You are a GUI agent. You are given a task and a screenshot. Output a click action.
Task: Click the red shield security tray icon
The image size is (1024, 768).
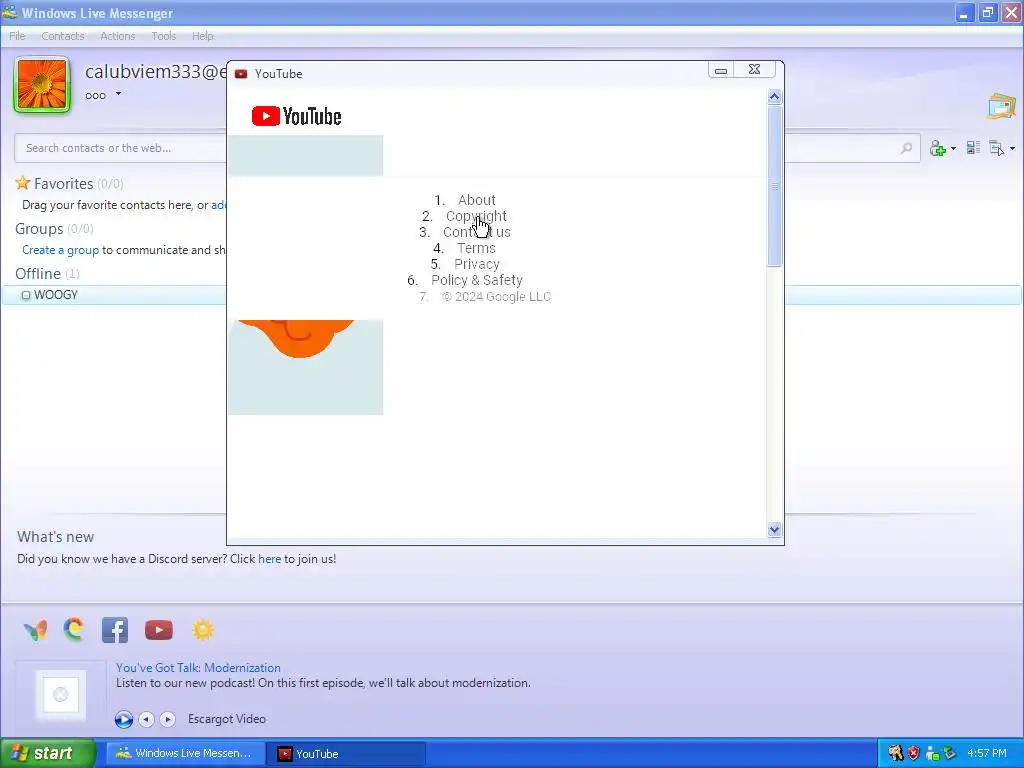click(x=914, y=753)
